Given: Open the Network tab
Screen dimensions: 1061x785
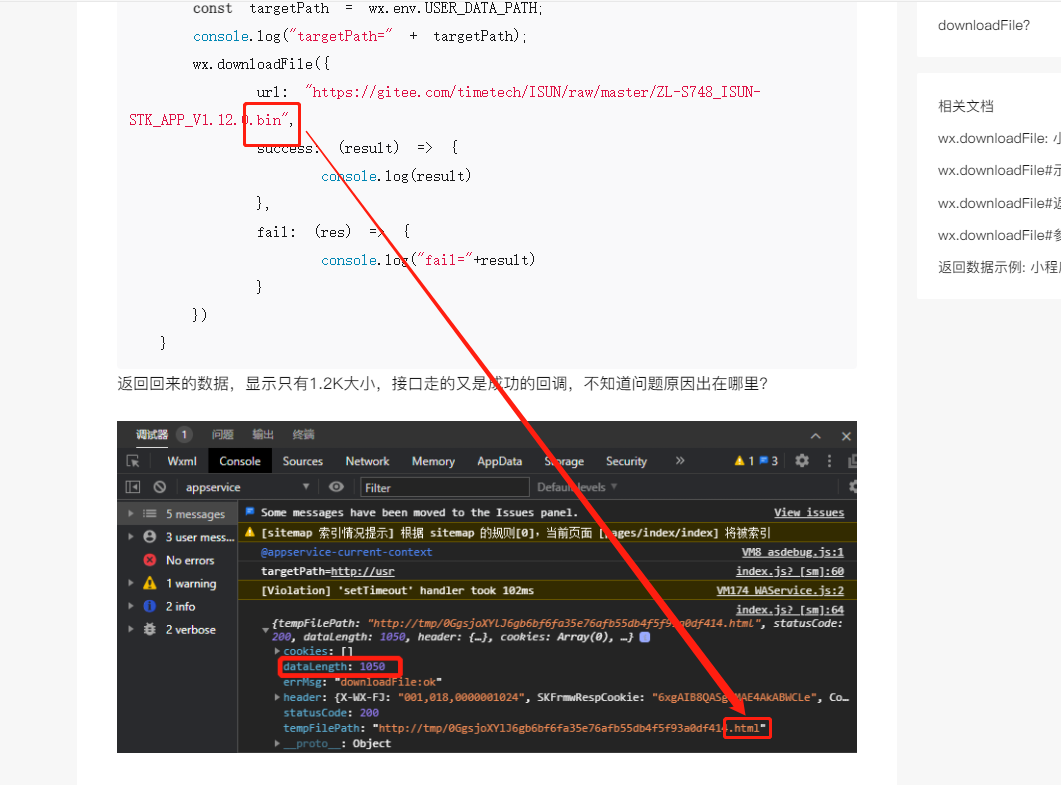Looking at the screenshot, I should [367, 461].
